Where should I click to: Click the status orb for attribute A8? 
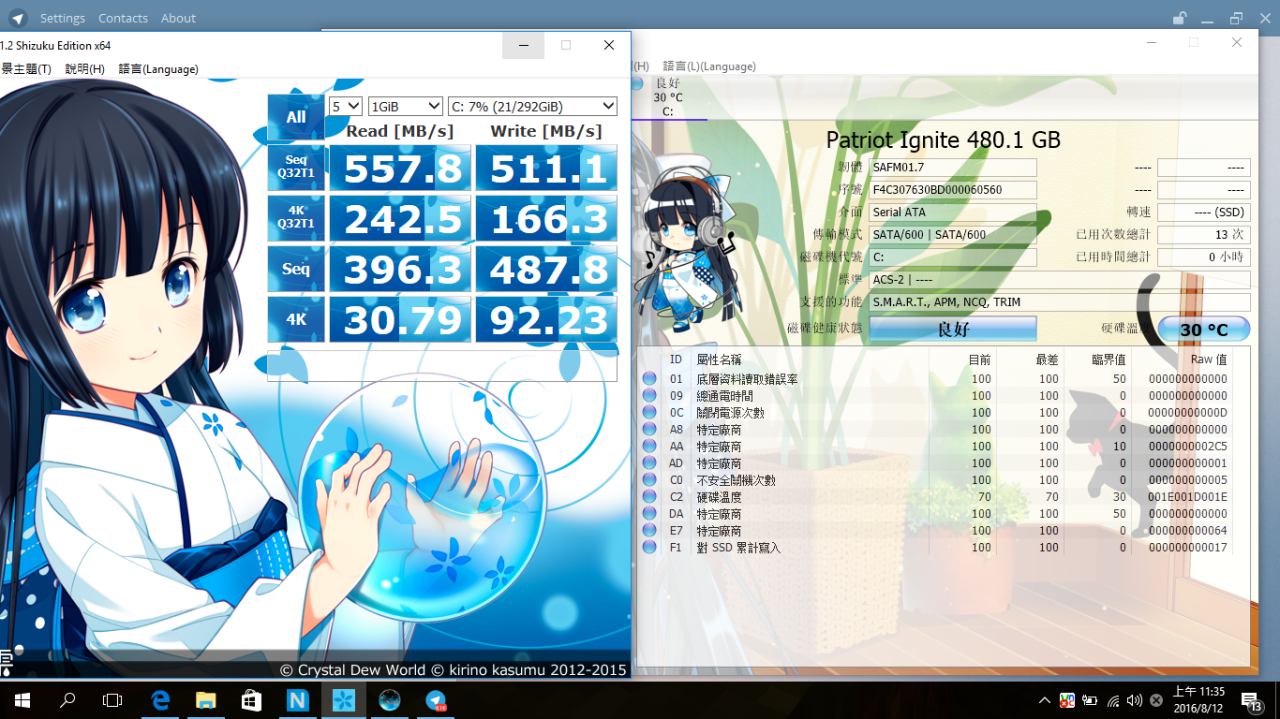(x=649, y=429)
